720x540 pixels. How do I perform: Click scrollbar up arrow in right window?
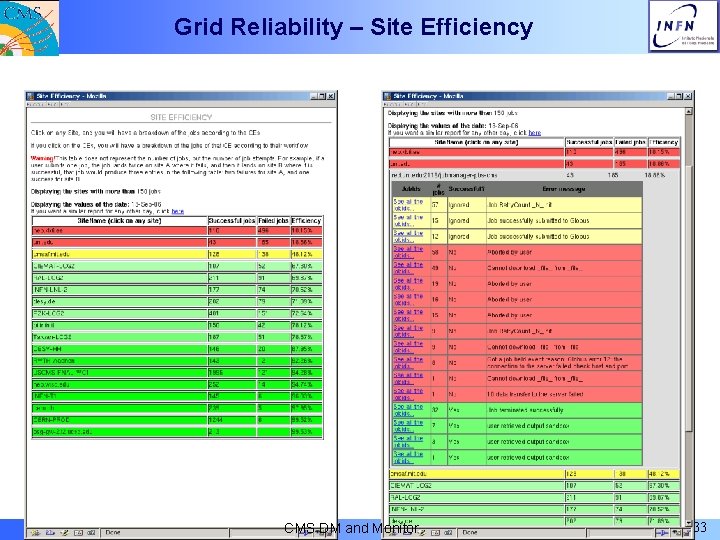(688, 112)
